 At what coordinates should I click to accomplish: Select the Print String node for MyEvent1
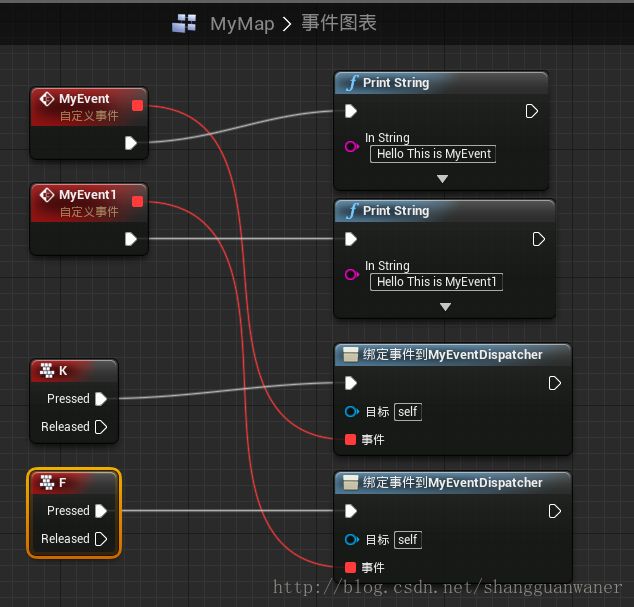(445, 211)
